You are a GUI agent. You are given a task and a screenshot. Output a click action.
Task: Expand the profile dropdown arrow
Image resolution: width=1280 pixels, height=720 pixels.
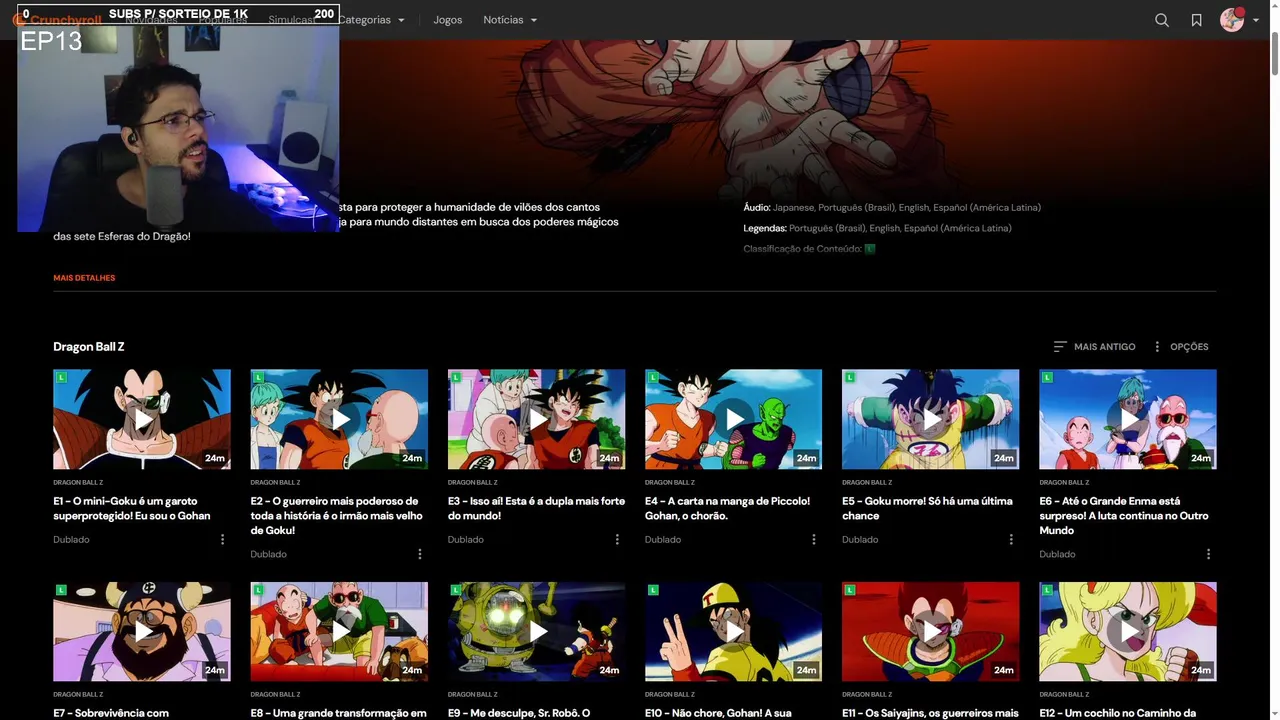click(x=1256, y=20)
